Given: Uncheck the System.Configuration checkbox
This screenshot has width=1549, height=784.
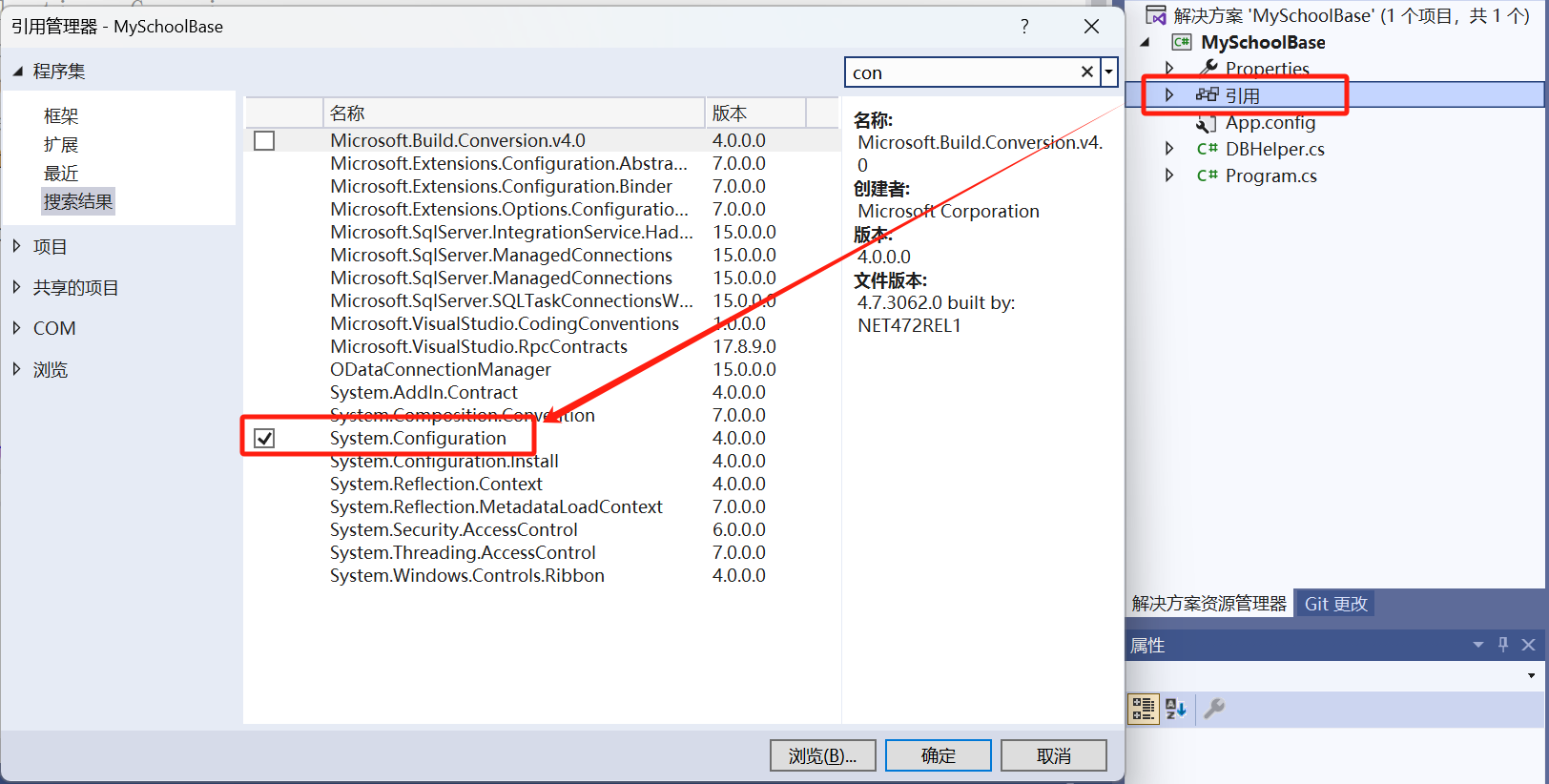Looking at the screenshot, I should click(x=264, y=439).
